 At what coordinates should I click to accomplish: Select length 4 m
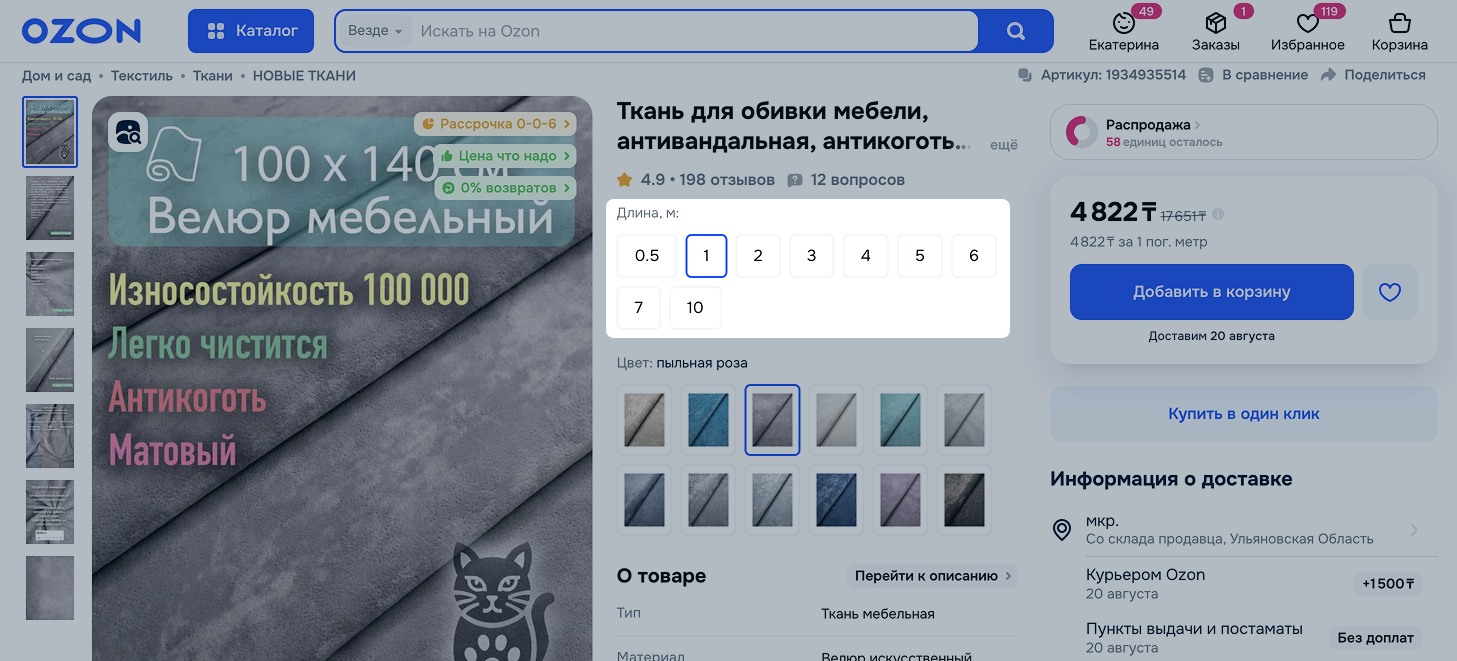pos(866,256)
